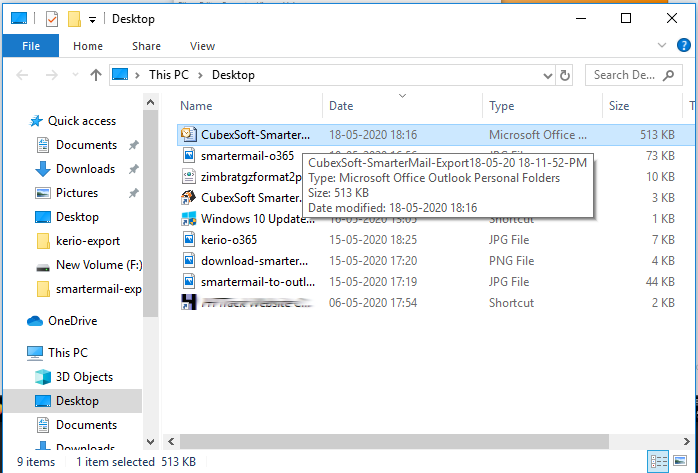Select the Windows 10 Update shortcut icon
Screen dimensions: 698x473
point(188,218)
